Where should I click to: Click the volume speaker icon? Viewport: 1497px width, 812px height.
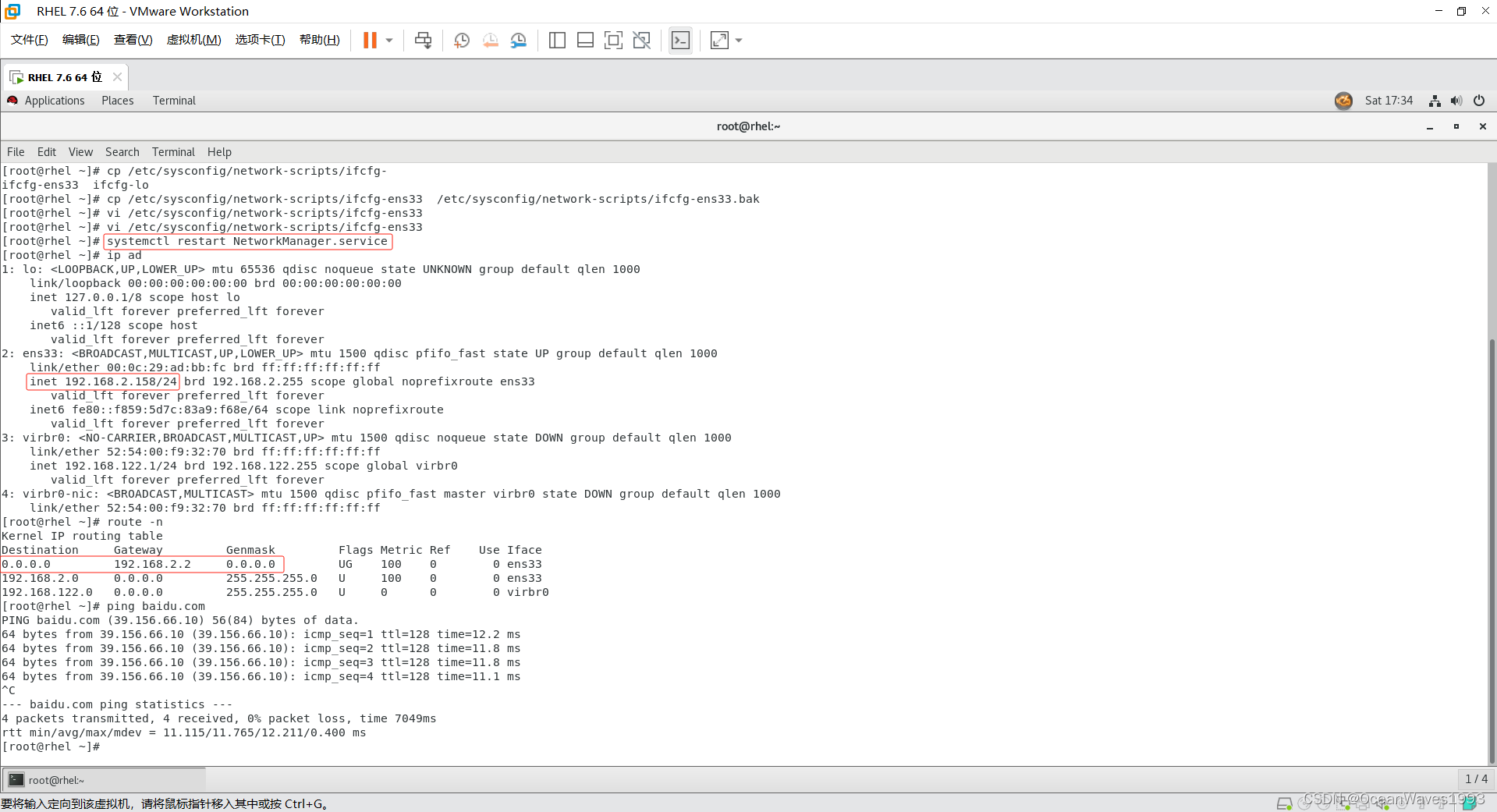coord(1456,101)
